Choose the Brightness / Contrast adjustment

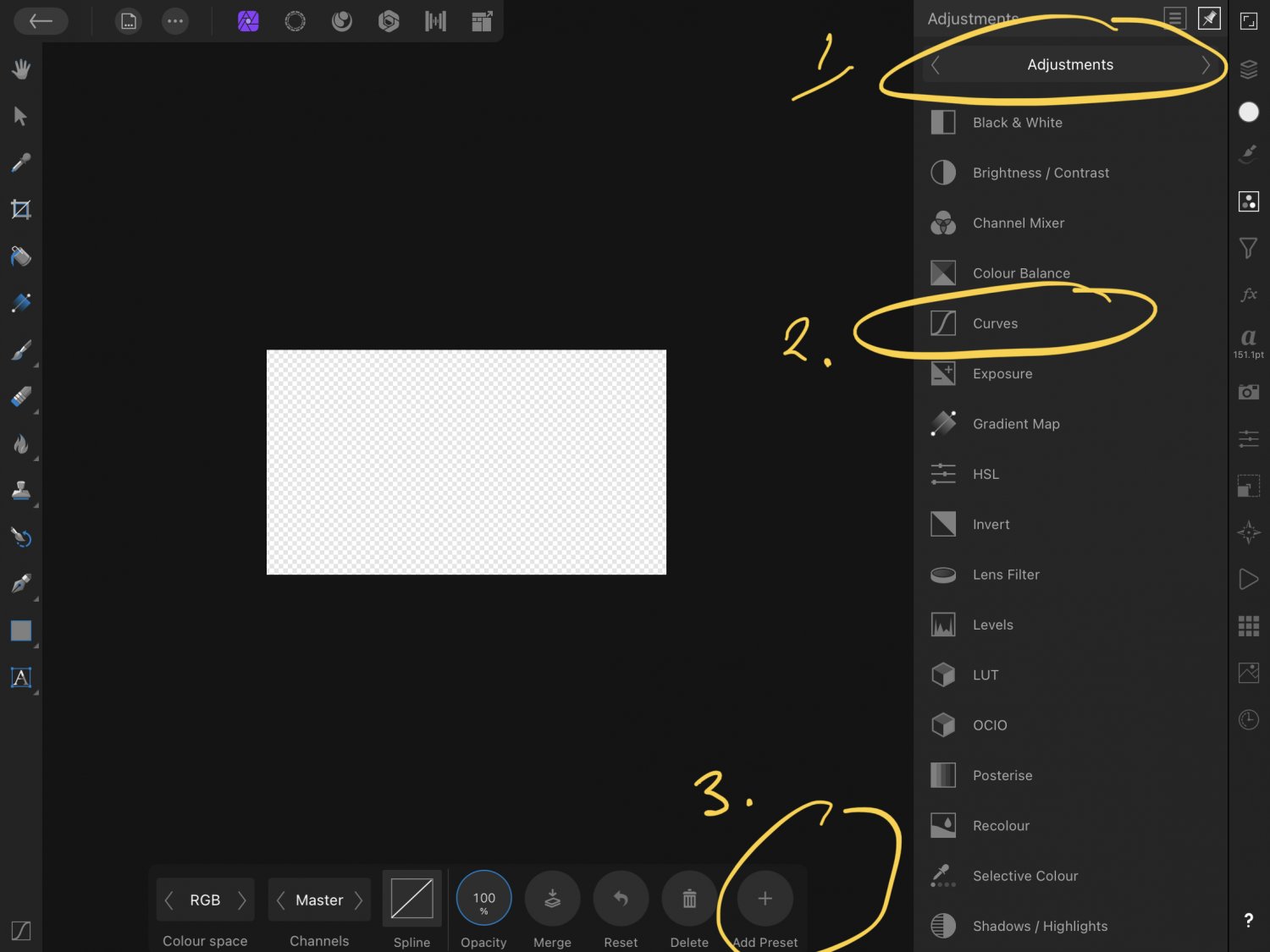point(1071,173)
